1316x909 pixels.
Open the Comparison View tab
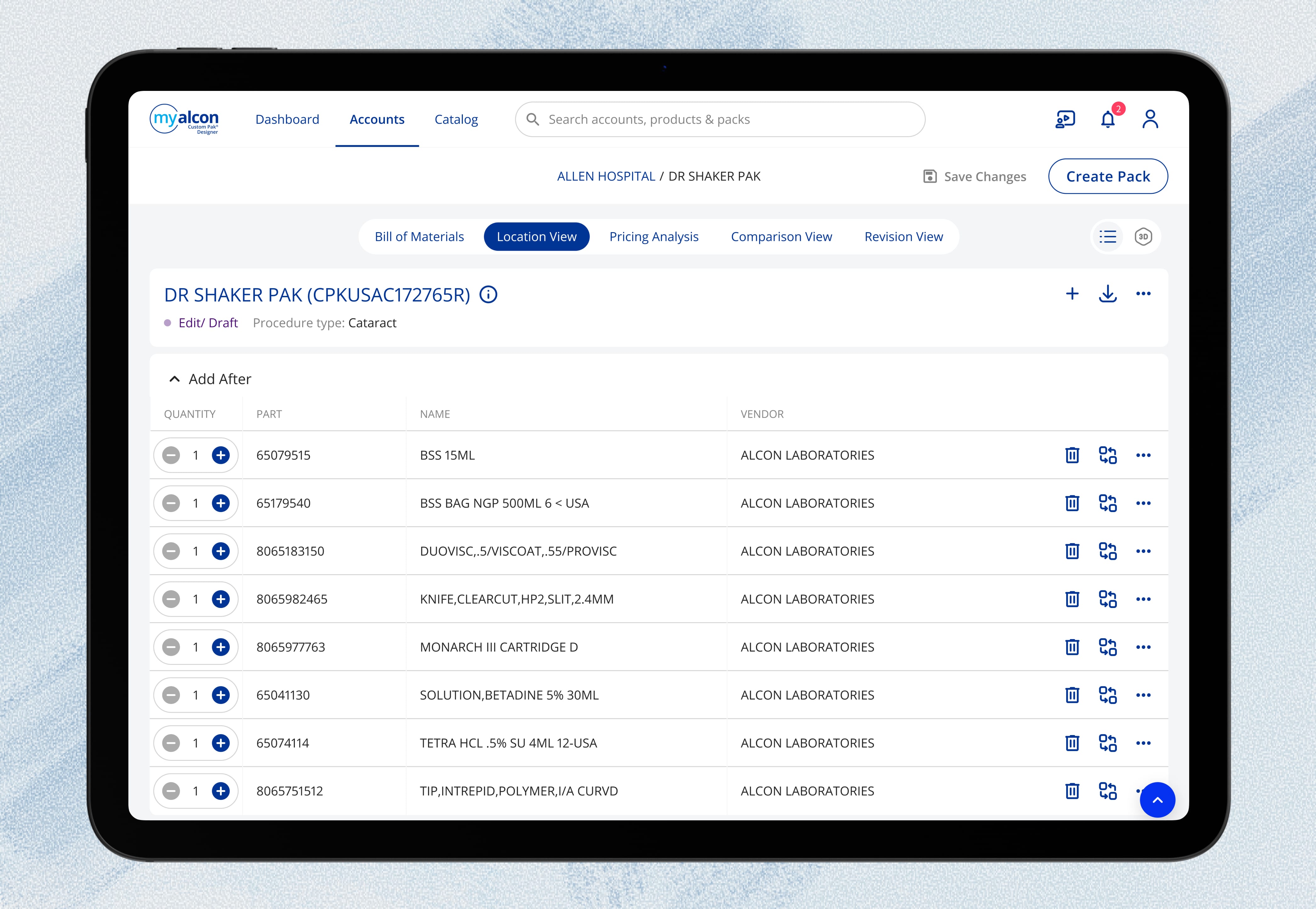[782, 236]
